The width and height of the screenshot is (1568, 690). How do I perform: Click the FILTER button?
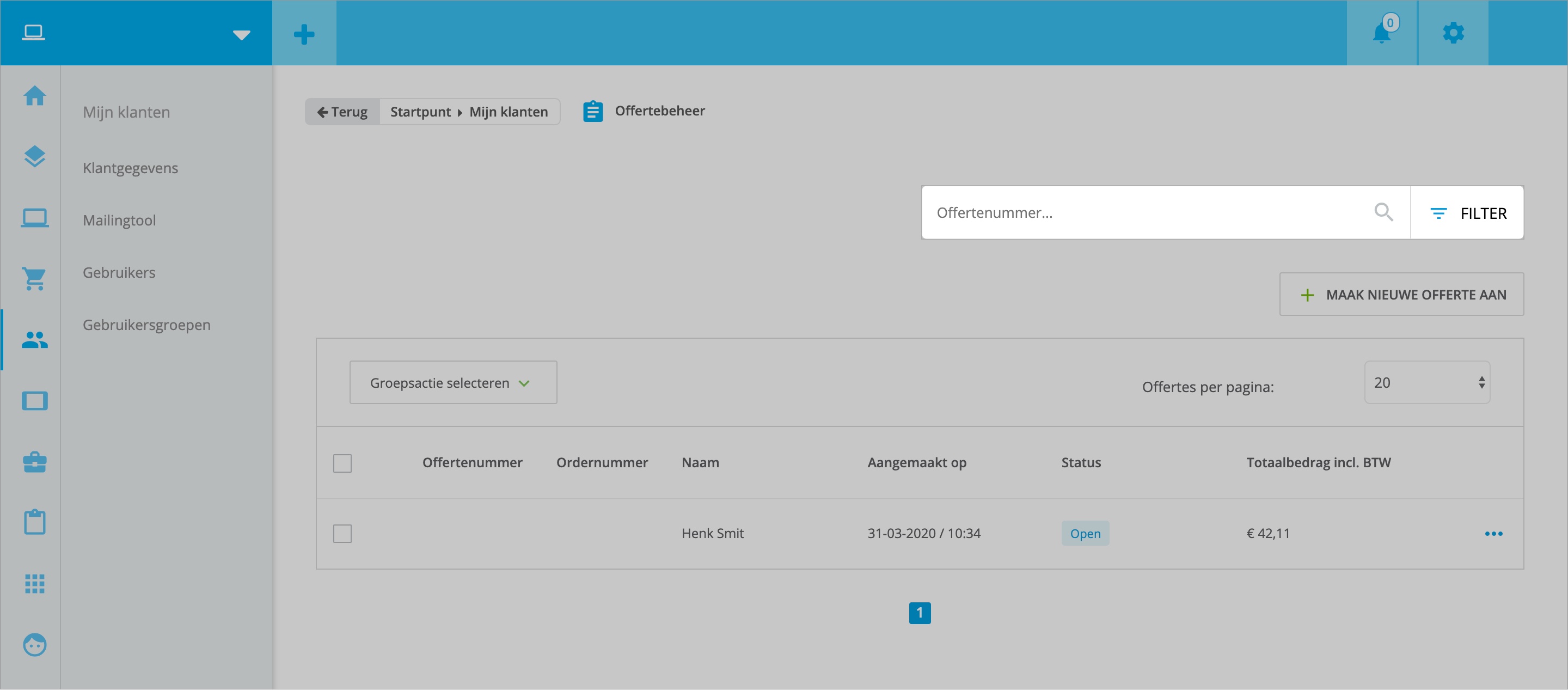1468,212
